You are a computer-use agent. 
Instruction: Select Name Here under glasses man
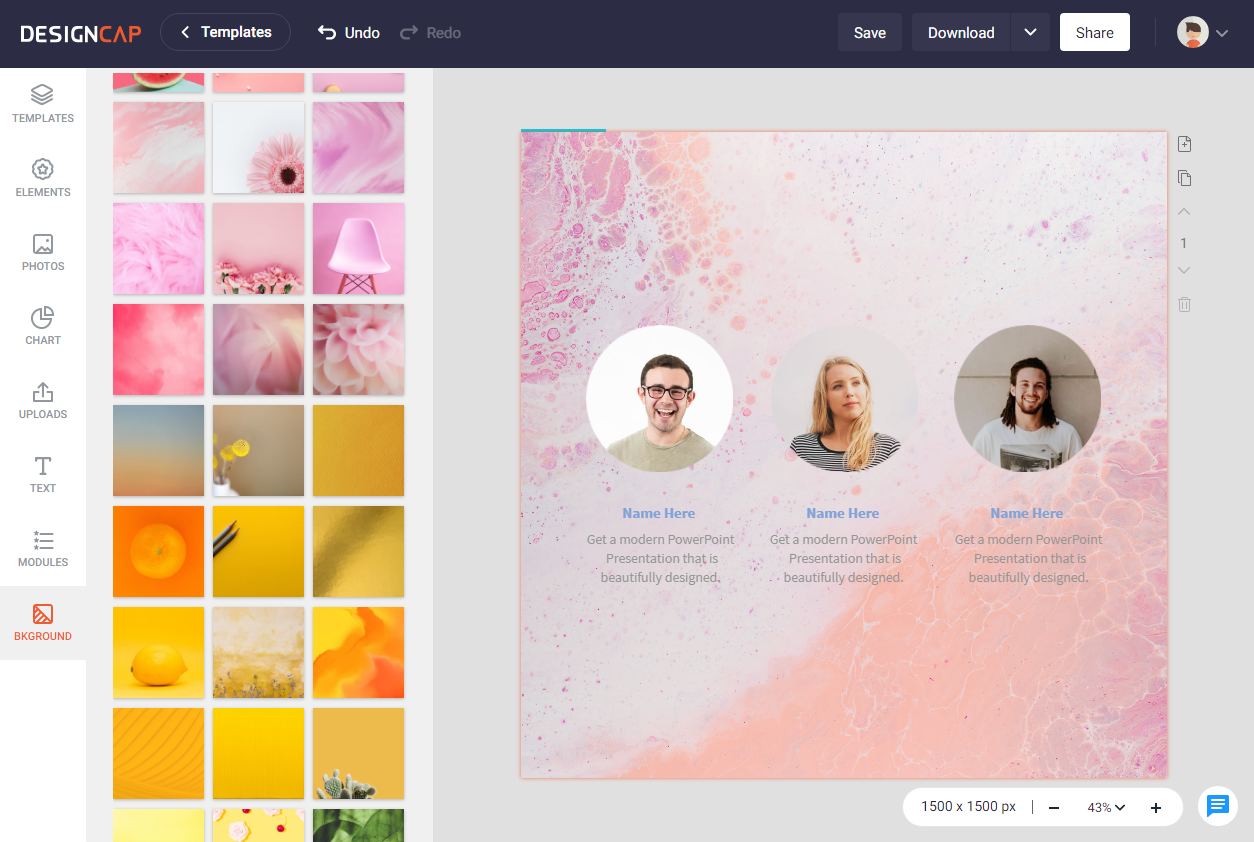(659, 513)
